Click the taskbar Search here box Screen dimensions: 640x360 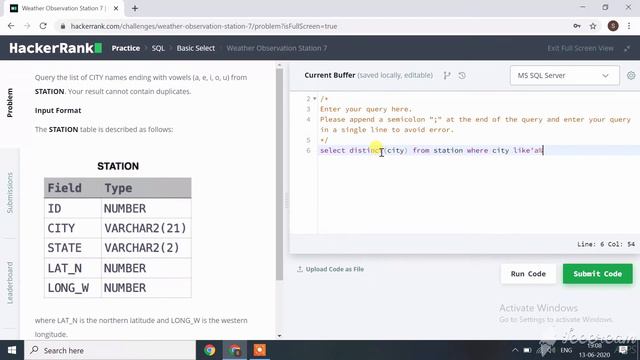pos(110,350)
